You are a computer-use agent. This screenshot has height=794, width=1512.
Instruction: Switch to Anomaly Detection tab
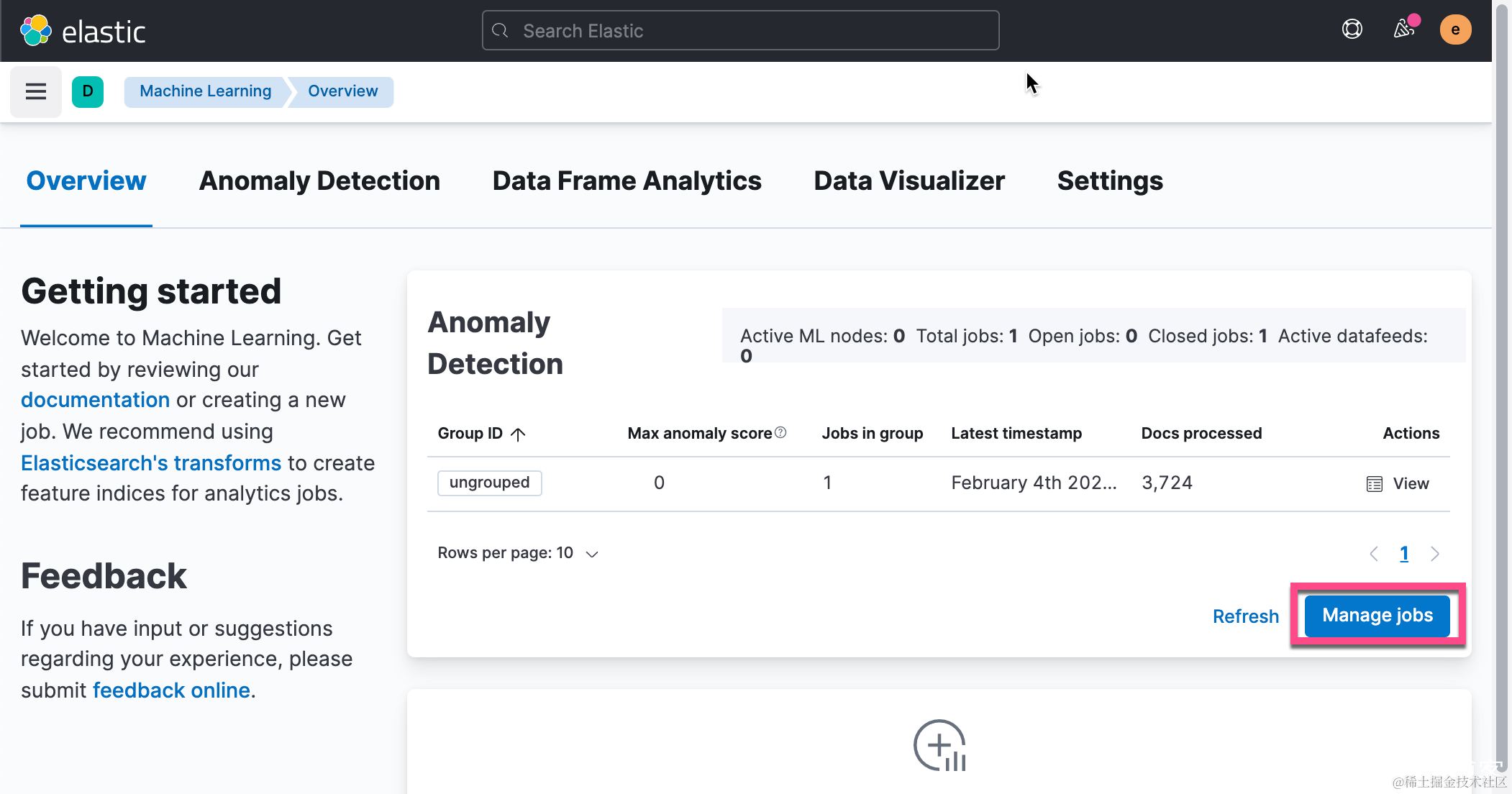point(319,181)
